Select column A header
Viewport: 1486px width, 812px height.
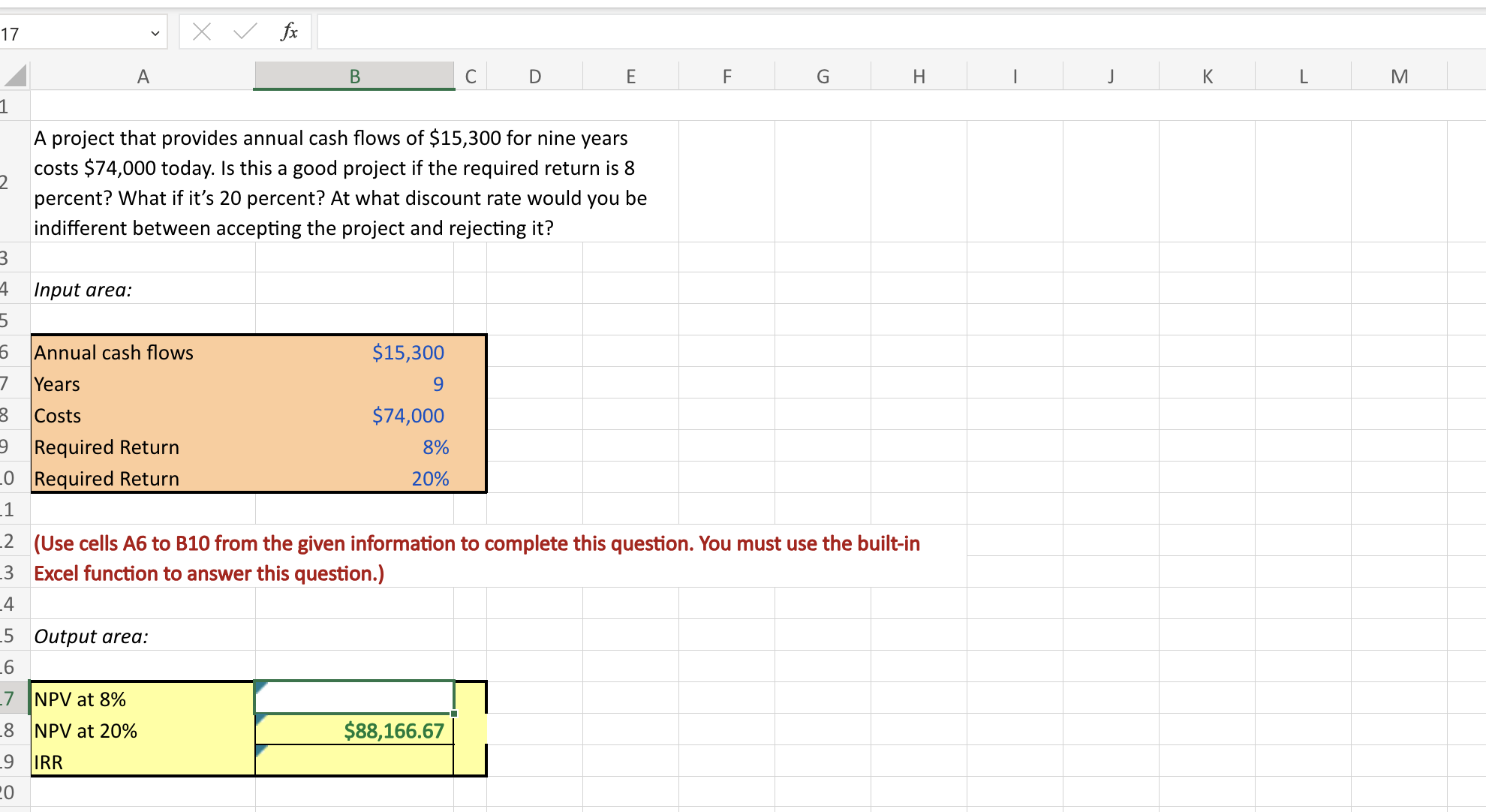[x=143, y=77]
